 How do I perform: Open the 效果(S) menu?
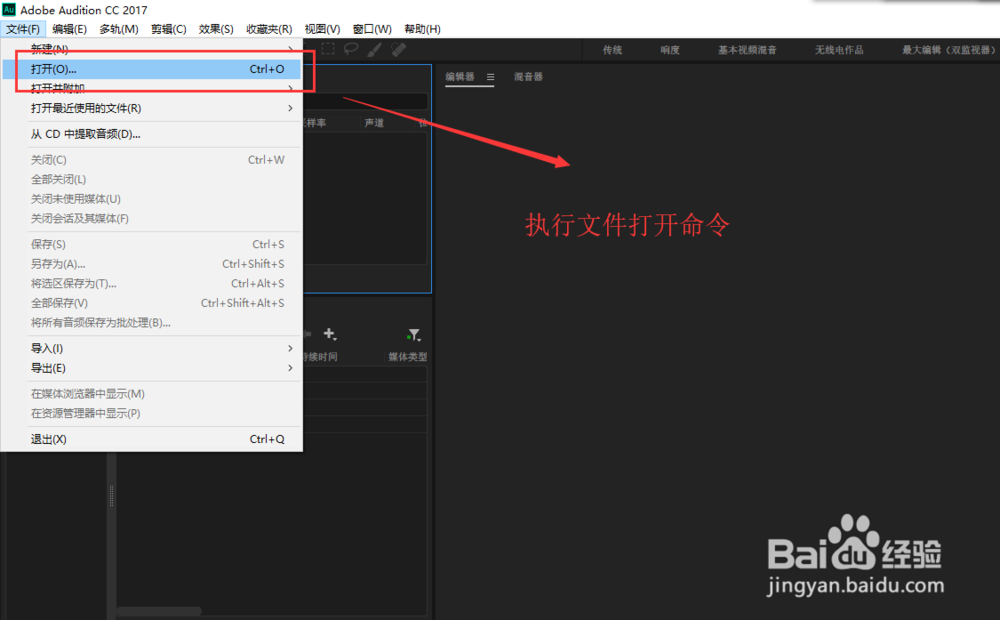[216, 29]
